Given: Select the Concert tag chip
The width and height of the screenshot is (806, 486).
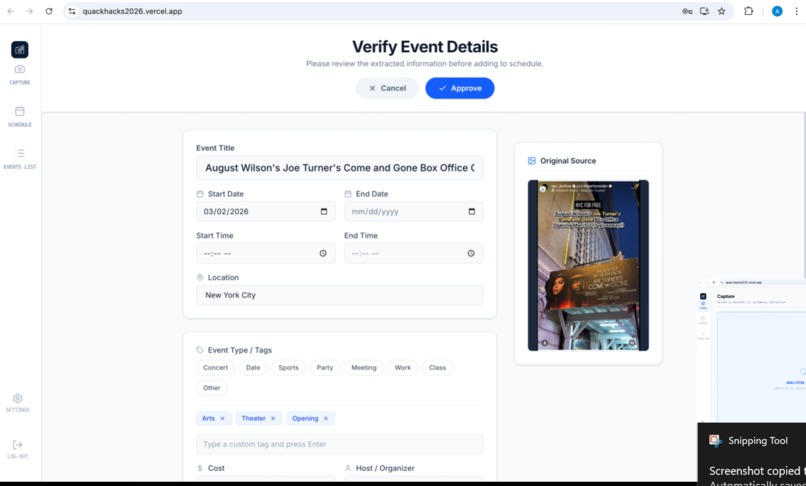Looking at the screenshot, I should click(x=215, y=368).
